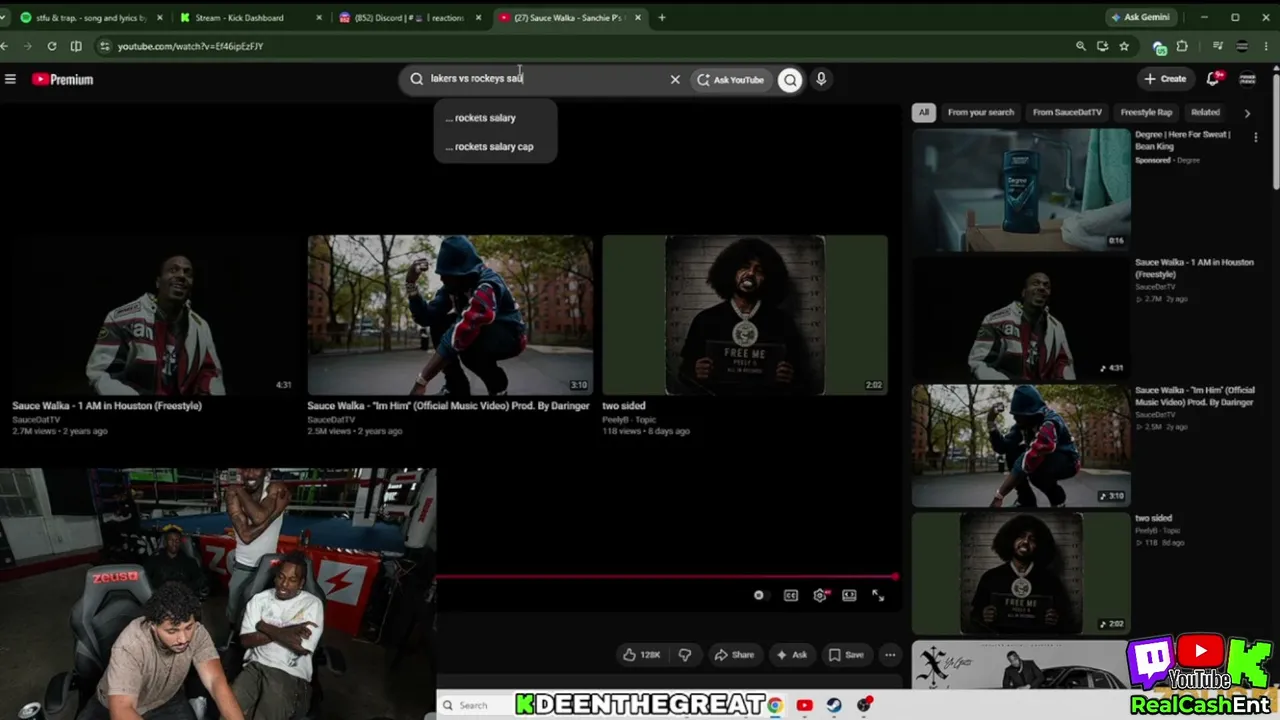This screenshot has width=1280, height=720.
Task: Close the Spotify "stfu & trap" tab
Action: (159, 18)
